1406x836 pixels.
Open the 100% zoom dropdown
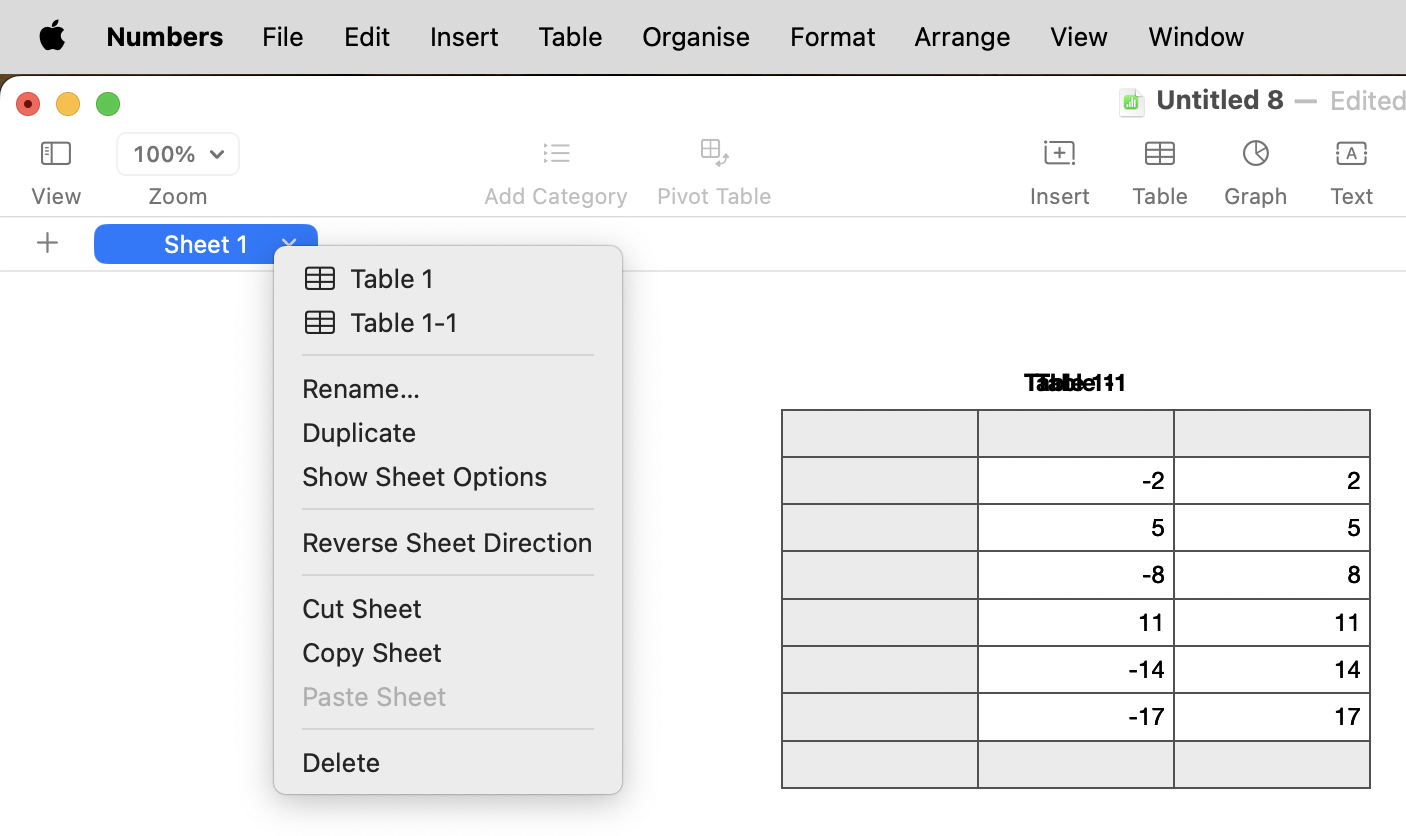pos(178,154)
